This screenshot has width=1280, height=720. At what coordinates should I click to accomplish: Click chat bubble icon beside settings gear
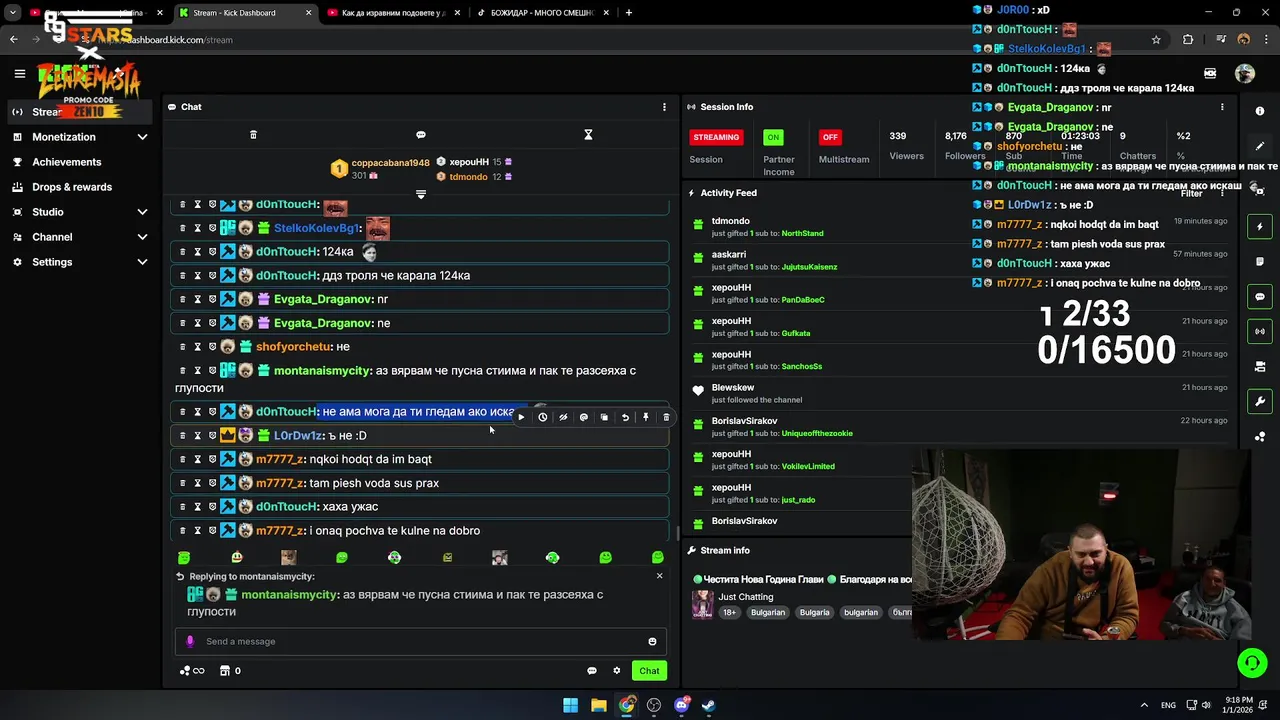(591, 671)
